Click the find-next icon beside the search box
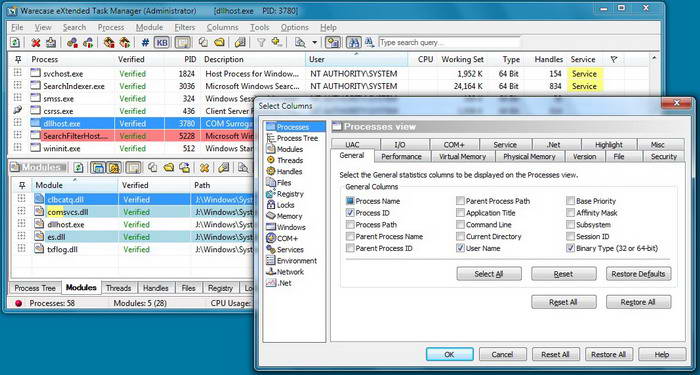Screen dimensions: 700x375 click(369, 42)
